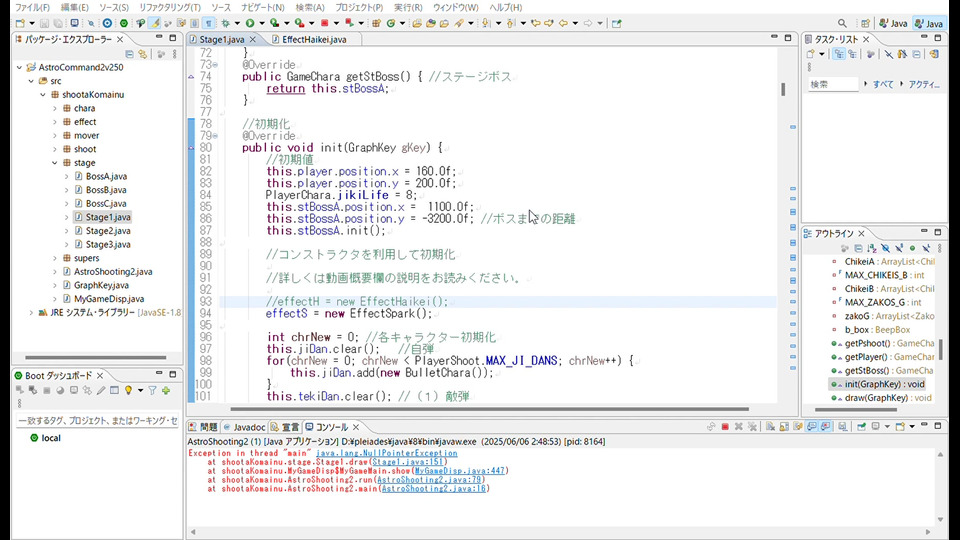Collapse the stage package node
The width and height of the screenshot is (960, 540).
55,162
